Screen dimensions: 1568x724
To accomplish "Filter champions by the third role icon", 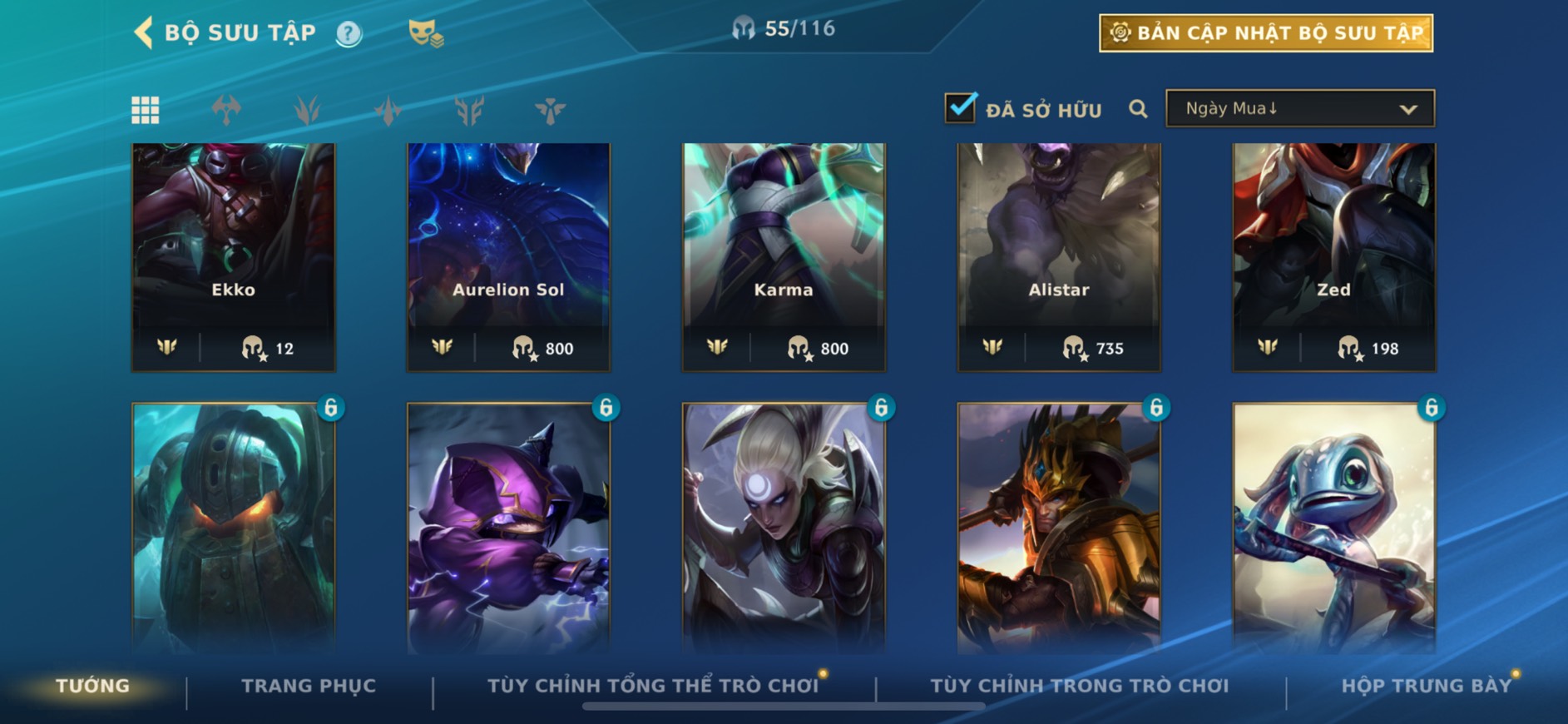I will click(x=388, y=110).
